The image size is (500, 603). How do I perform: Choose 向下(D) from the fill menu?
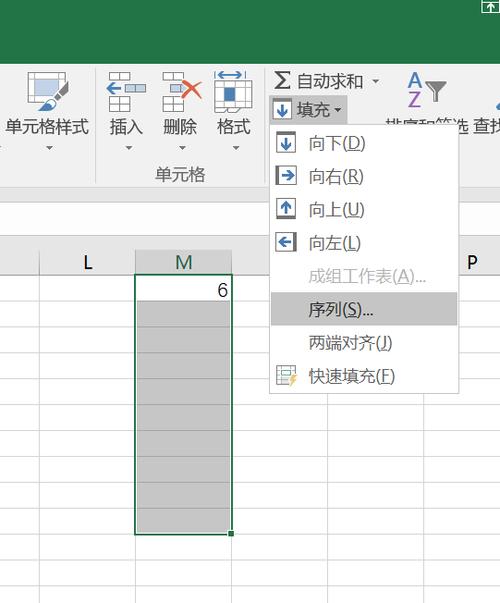point(364,143)
